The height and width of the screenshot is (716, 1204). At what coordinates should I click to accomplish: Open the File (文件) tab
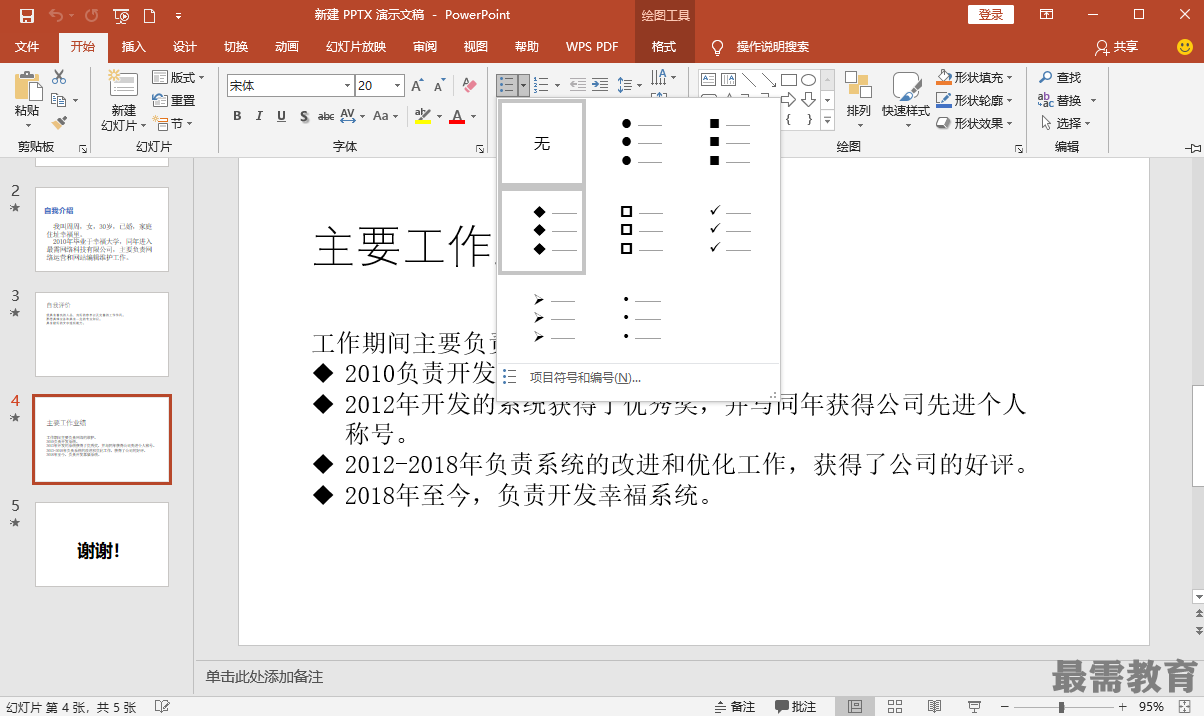click(x=27, y=47)
